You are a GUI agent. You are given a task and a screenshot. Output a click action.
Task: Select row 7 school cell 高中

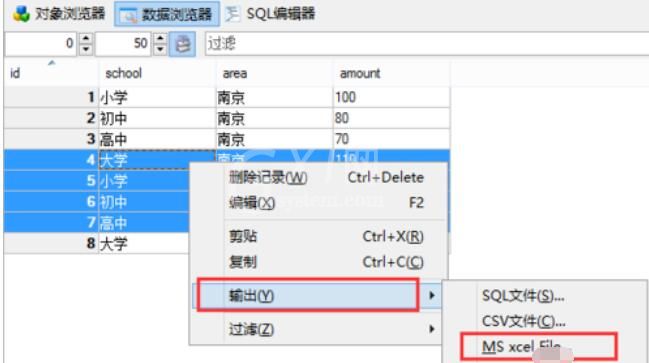point(144,223)
